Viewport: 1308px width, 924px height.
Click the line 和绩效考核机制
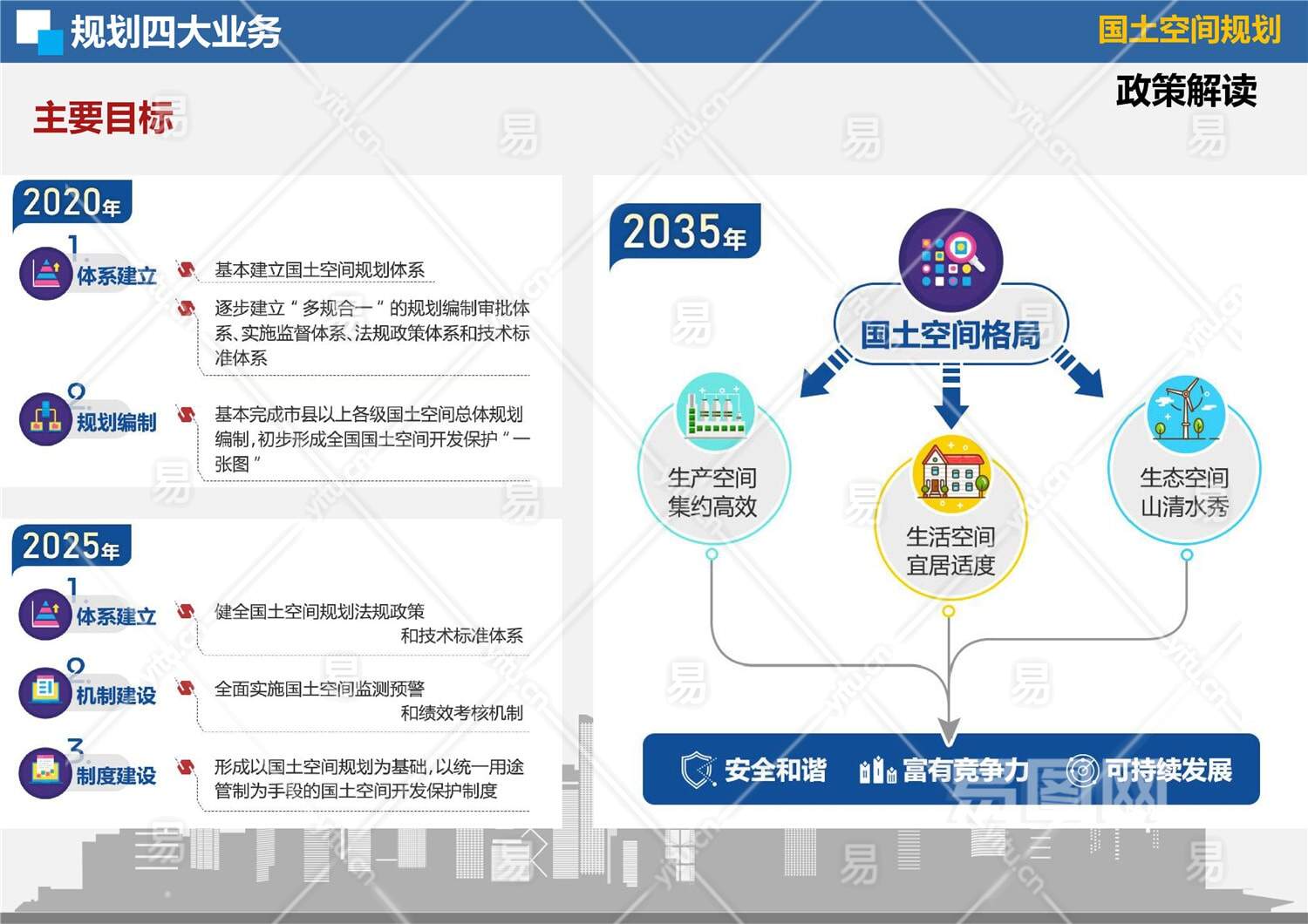pos(462,713)
